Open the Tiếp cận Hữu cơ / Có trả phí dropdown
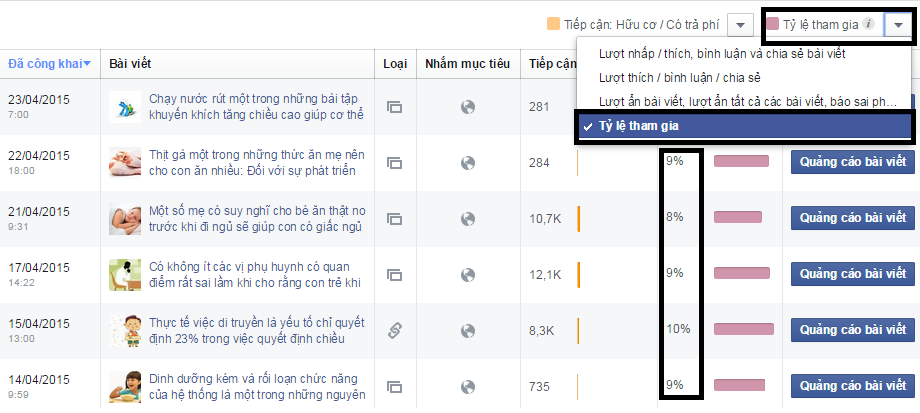 [x=740, y=25]
